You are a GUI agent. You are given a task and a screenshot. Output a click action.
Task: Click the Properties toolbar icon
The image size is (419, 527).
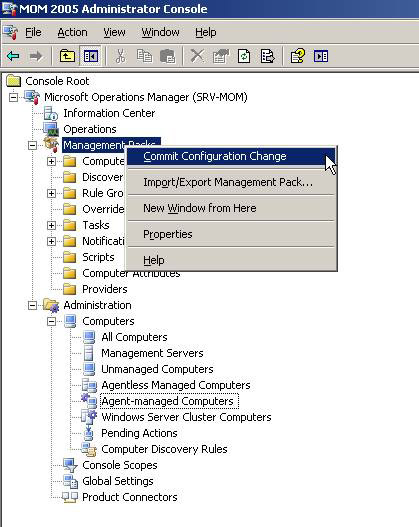coord(221,56)
